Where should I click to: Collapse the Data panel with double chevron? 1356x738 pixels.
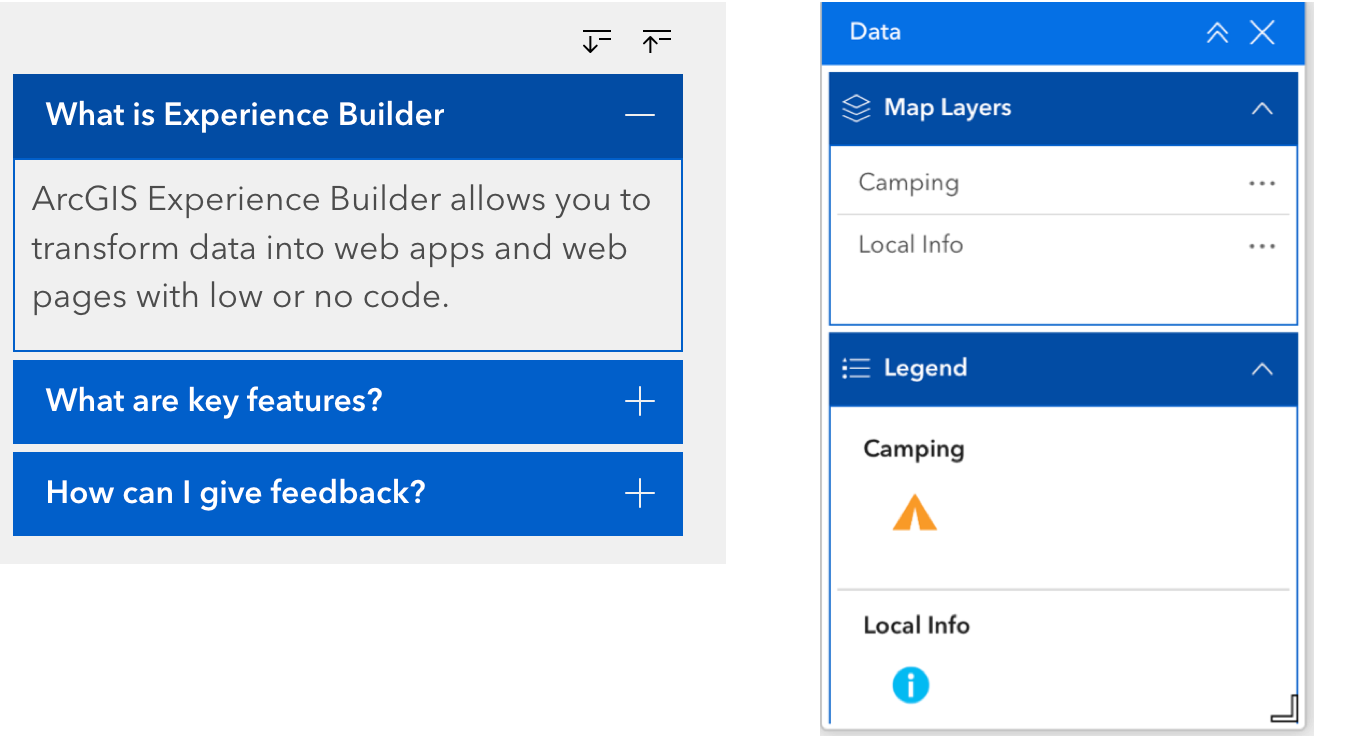tap(1217, 33)
